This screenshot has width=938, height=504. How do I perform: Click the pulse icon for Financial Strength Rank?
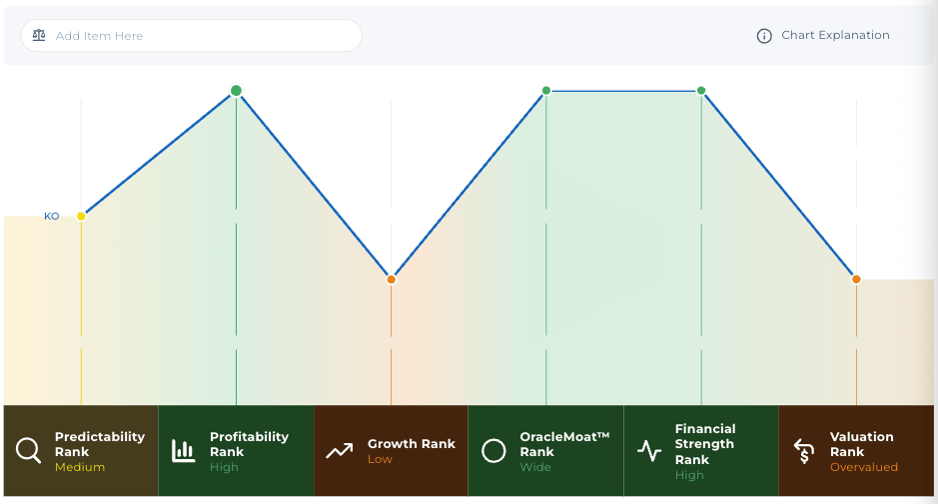(649, 451)
